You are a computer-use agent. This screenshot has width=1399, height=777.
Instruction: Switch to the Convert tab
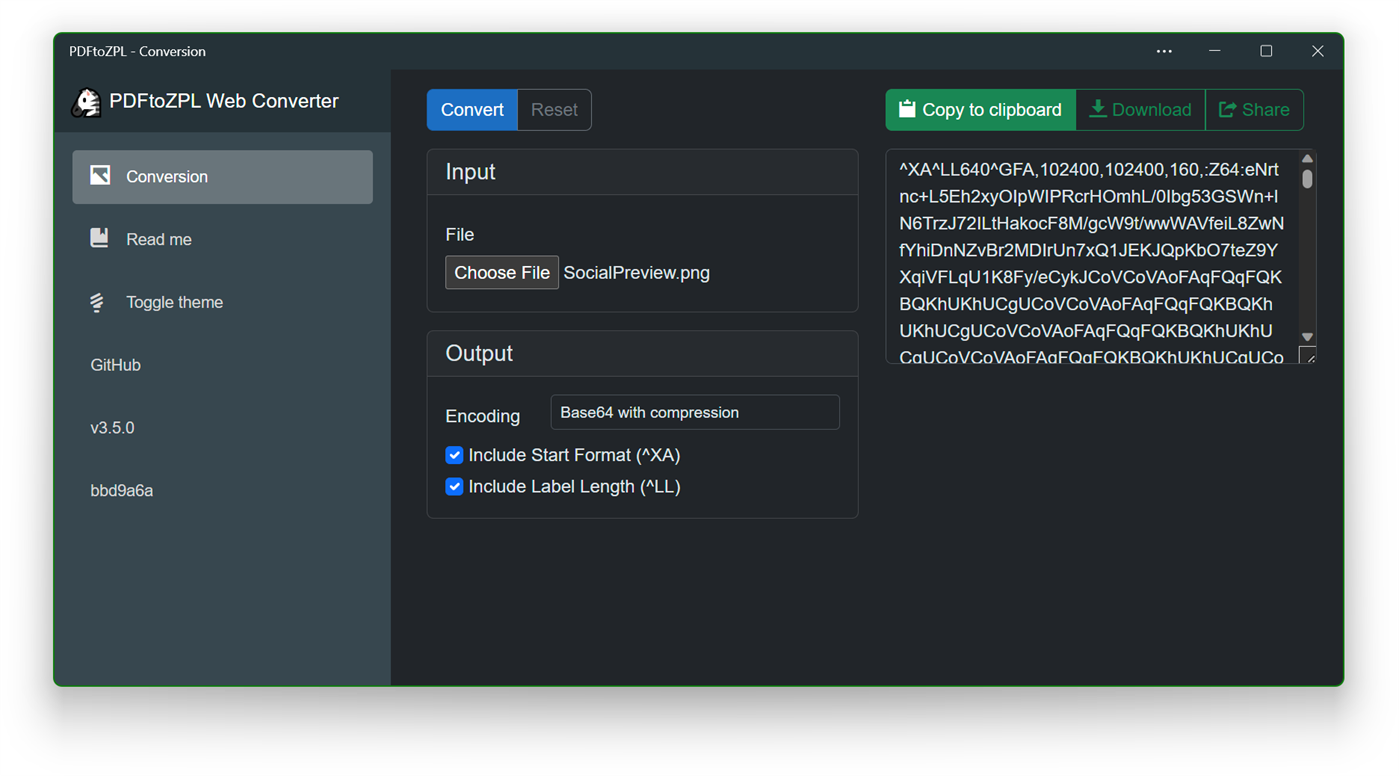pos(471,110)
